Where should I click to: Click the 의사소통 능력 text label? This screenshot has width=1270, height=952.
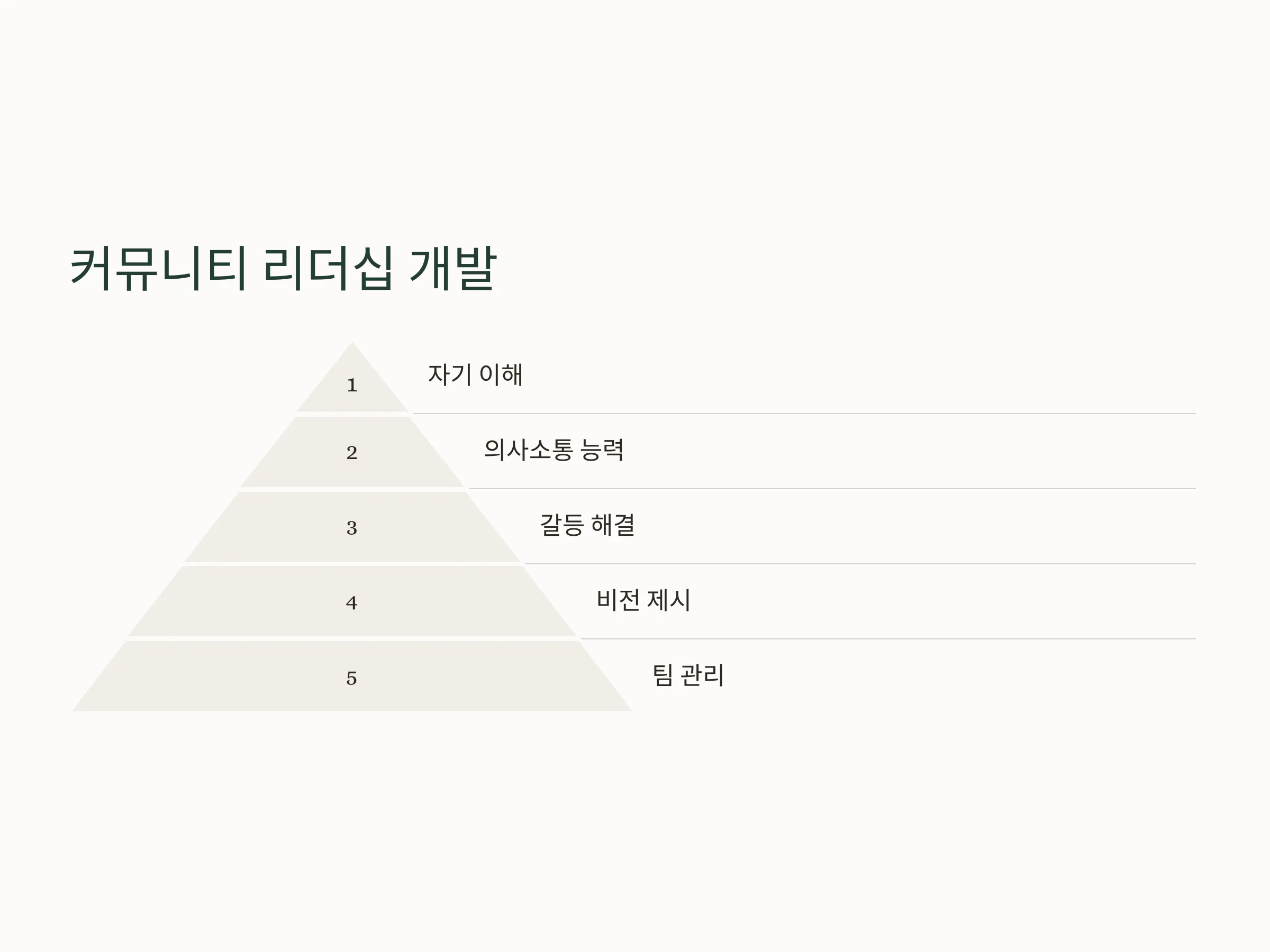[x=554, y=450]
